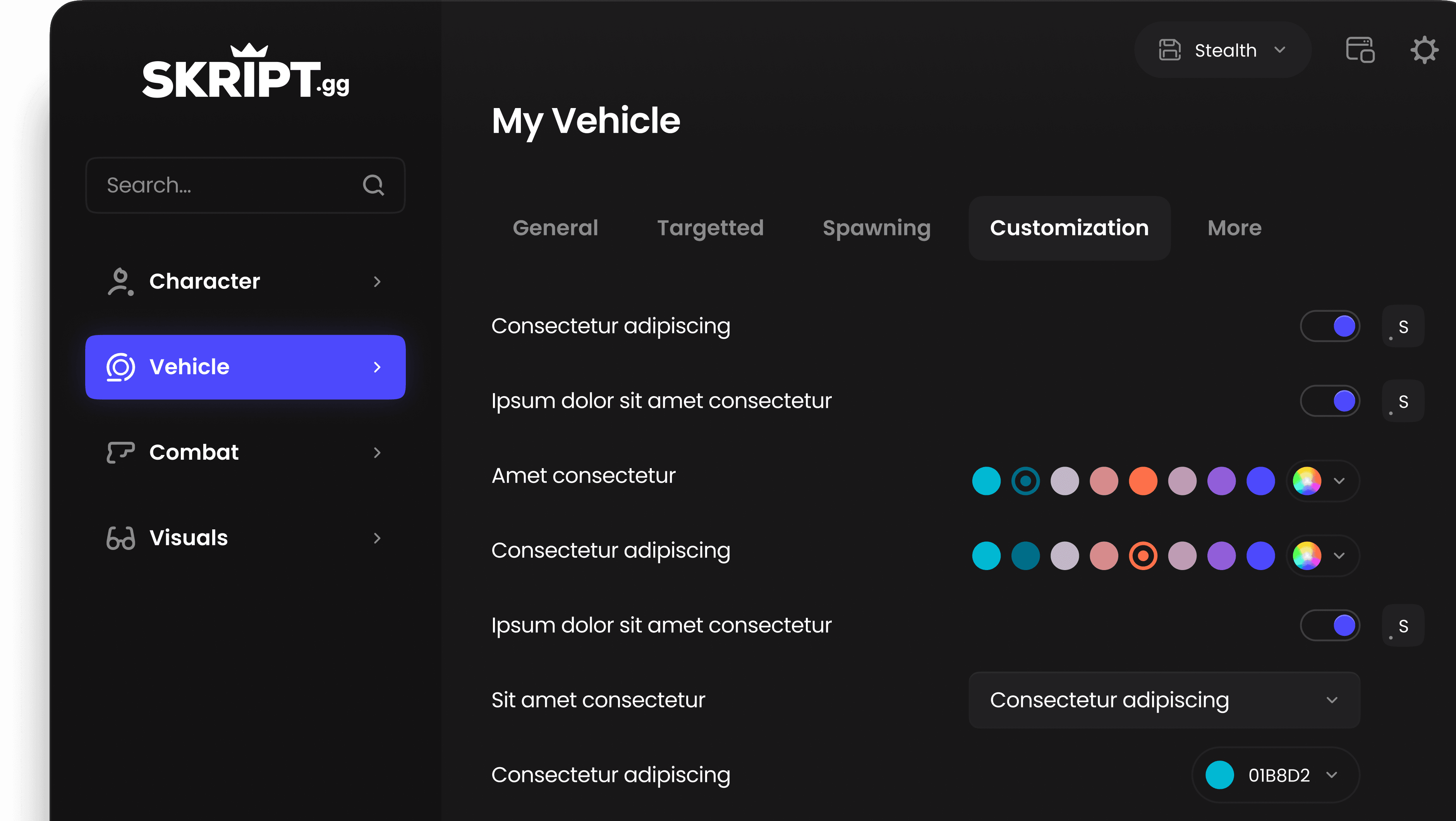Select the Vehicle sidebar item
1456x821 pixels.
[245, 367]
